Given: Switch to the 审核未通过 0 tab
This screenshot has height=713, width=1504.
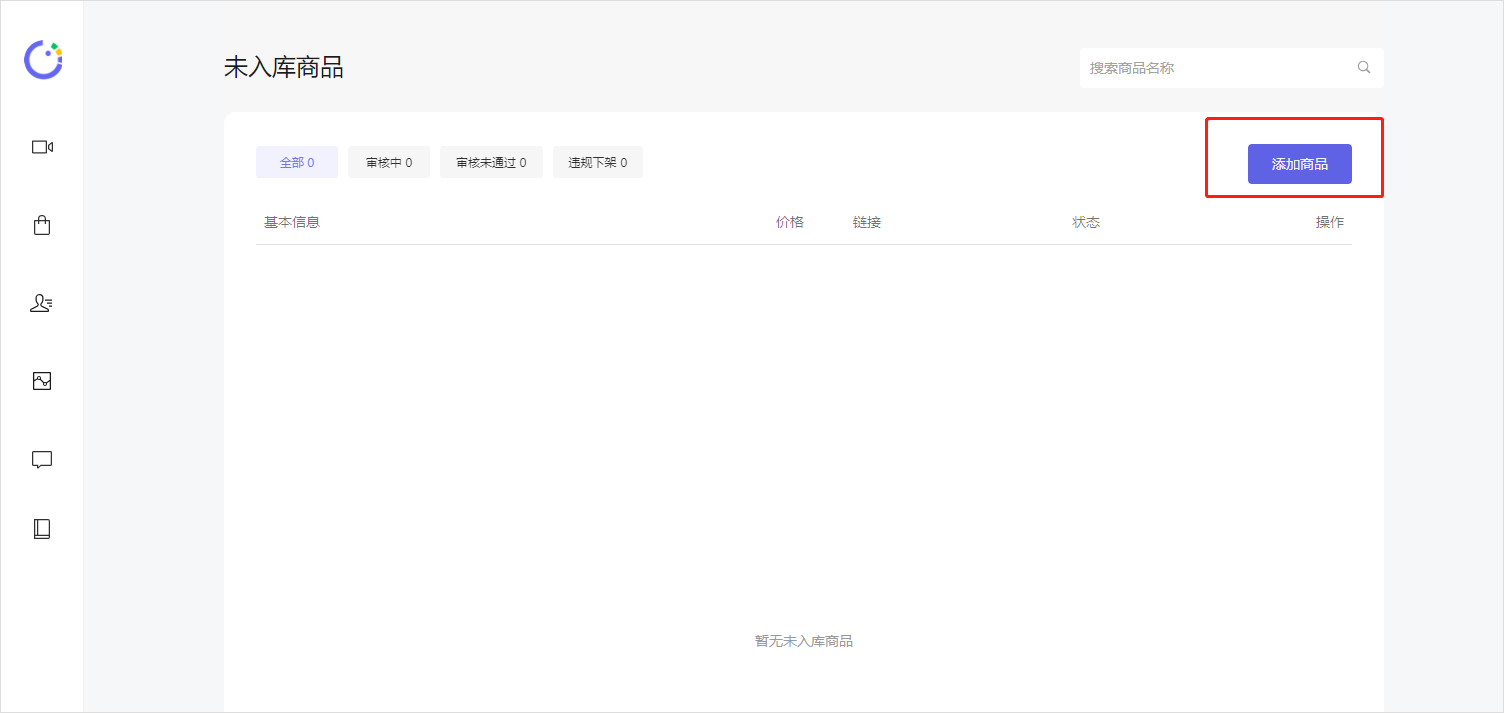Looking at the screenshot, I should click(x=491, y=162).
